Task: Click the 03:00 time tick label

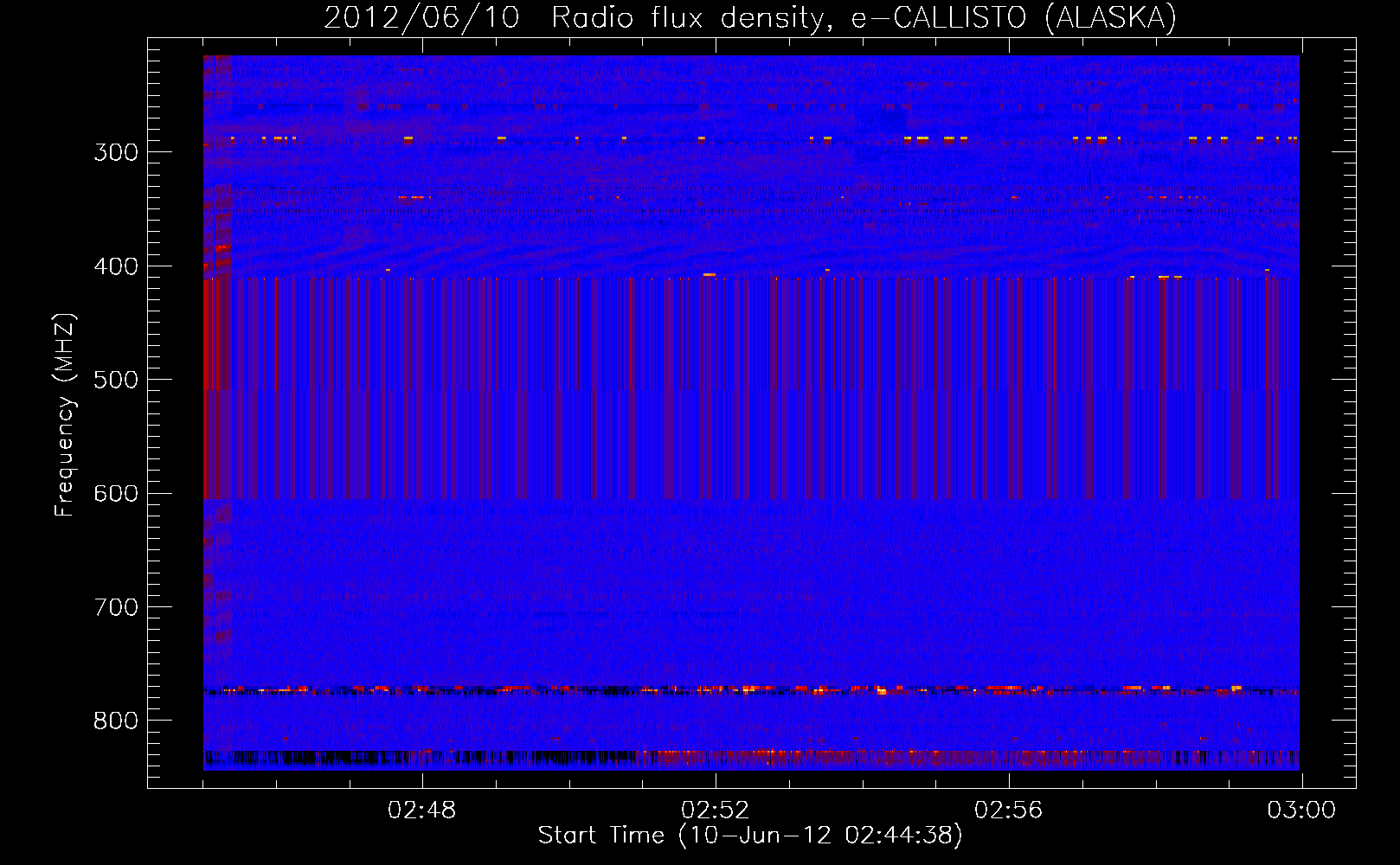Action: 1301,811
